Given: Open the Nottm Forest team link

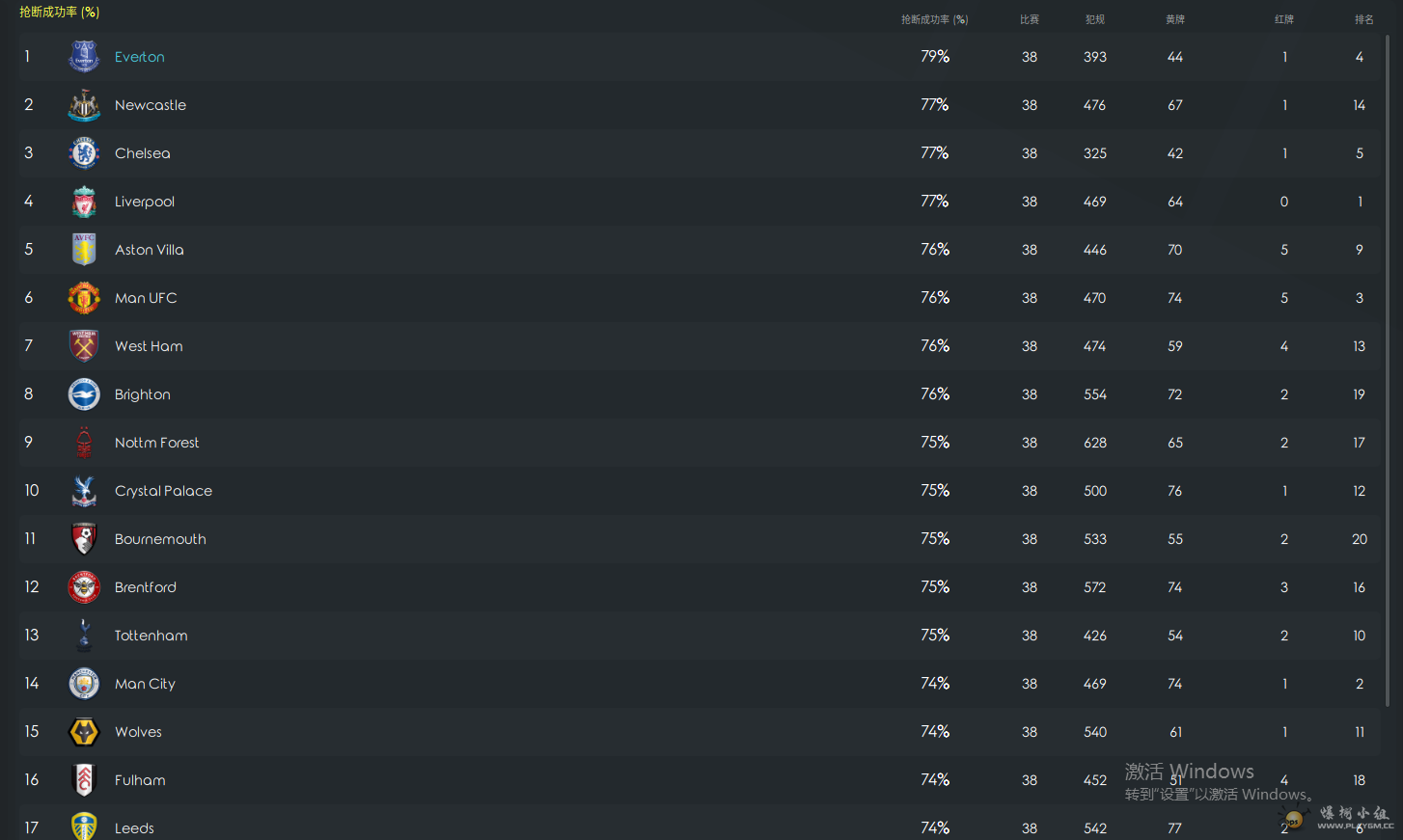Looking at the screenshot, I should (x=156, y=443).
